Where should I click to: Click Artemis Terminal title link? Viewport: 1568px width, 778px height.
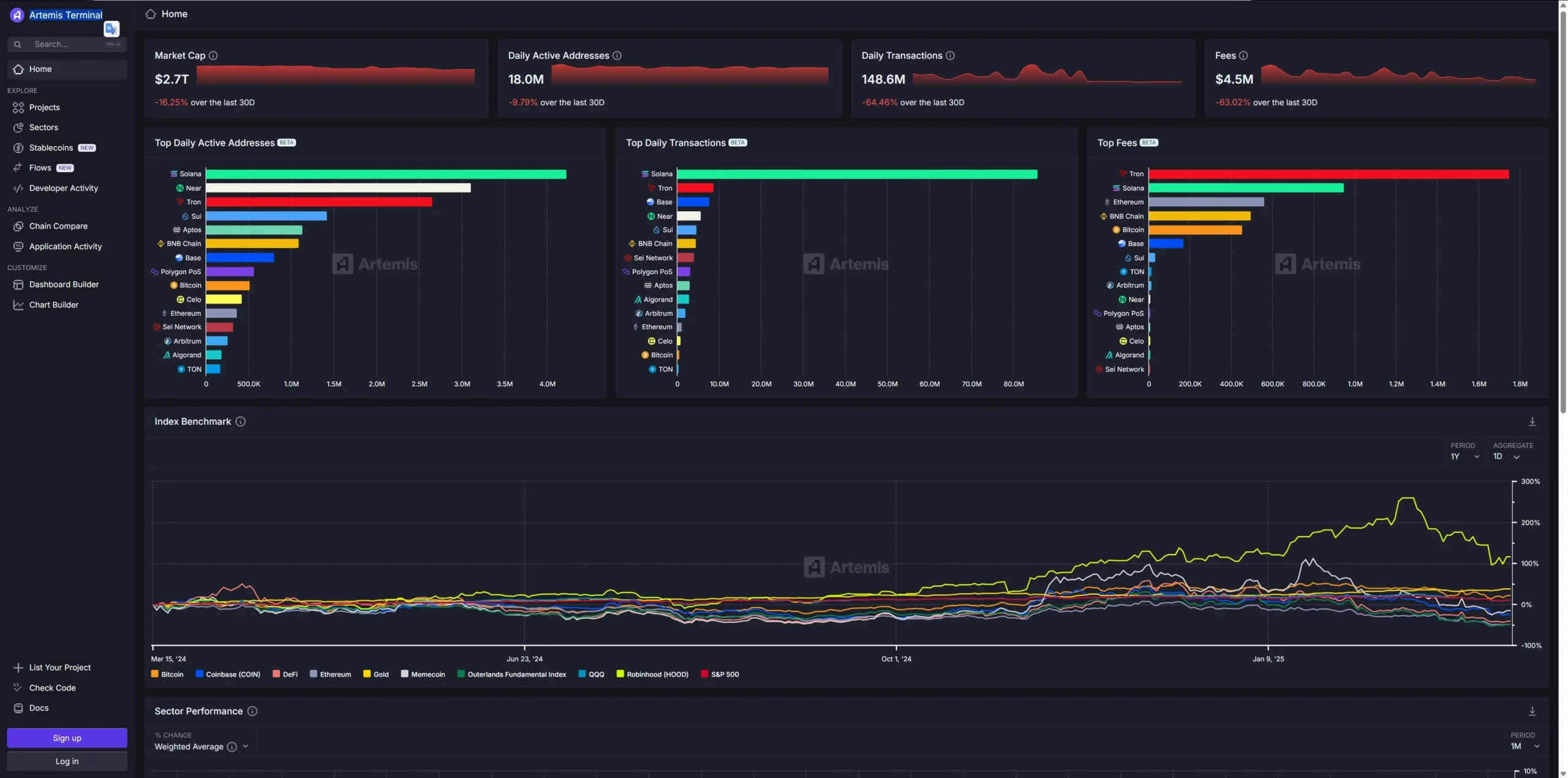66,15
